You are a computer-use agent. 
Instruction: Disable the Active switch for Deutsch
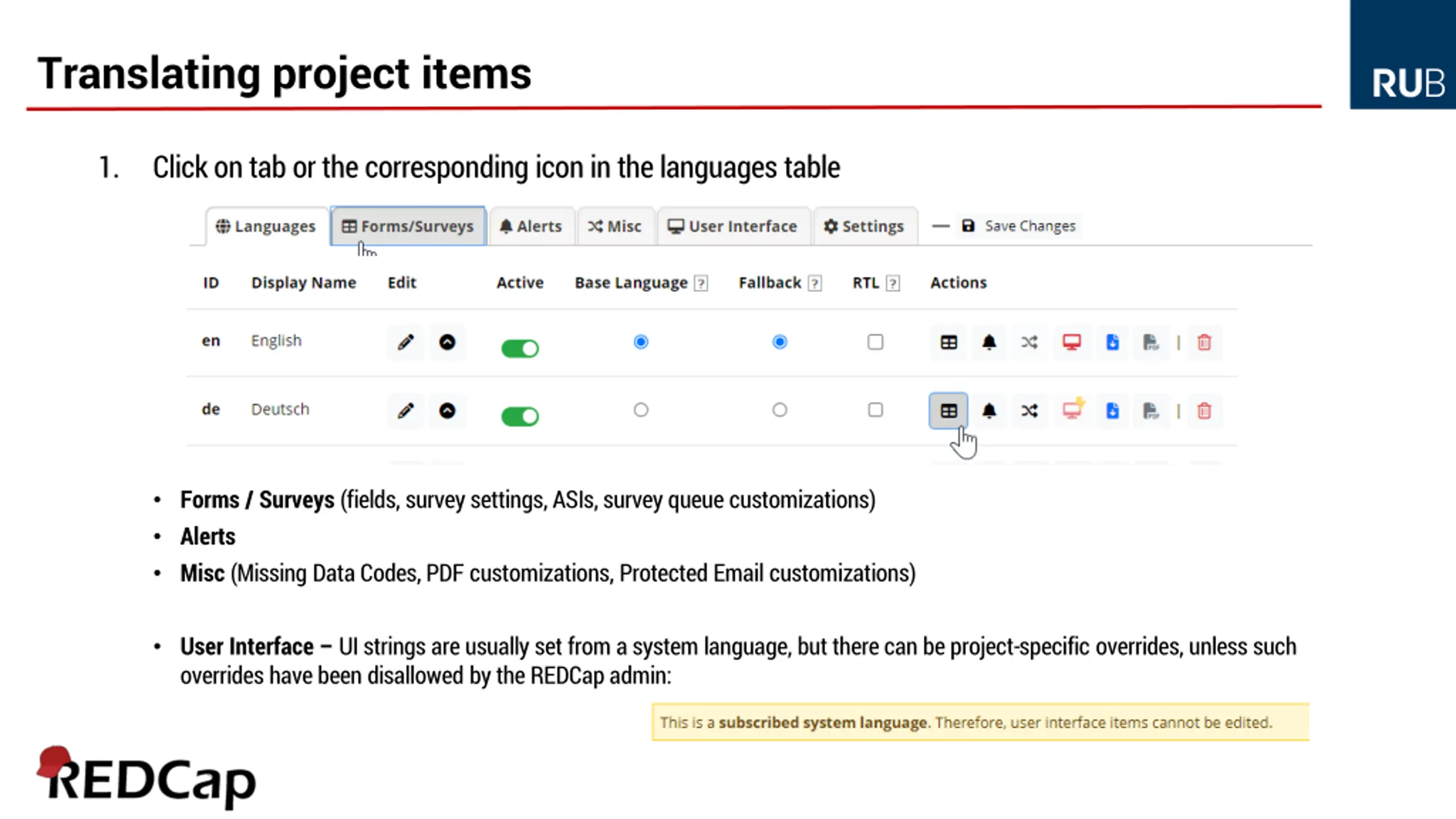coord(520,416)
